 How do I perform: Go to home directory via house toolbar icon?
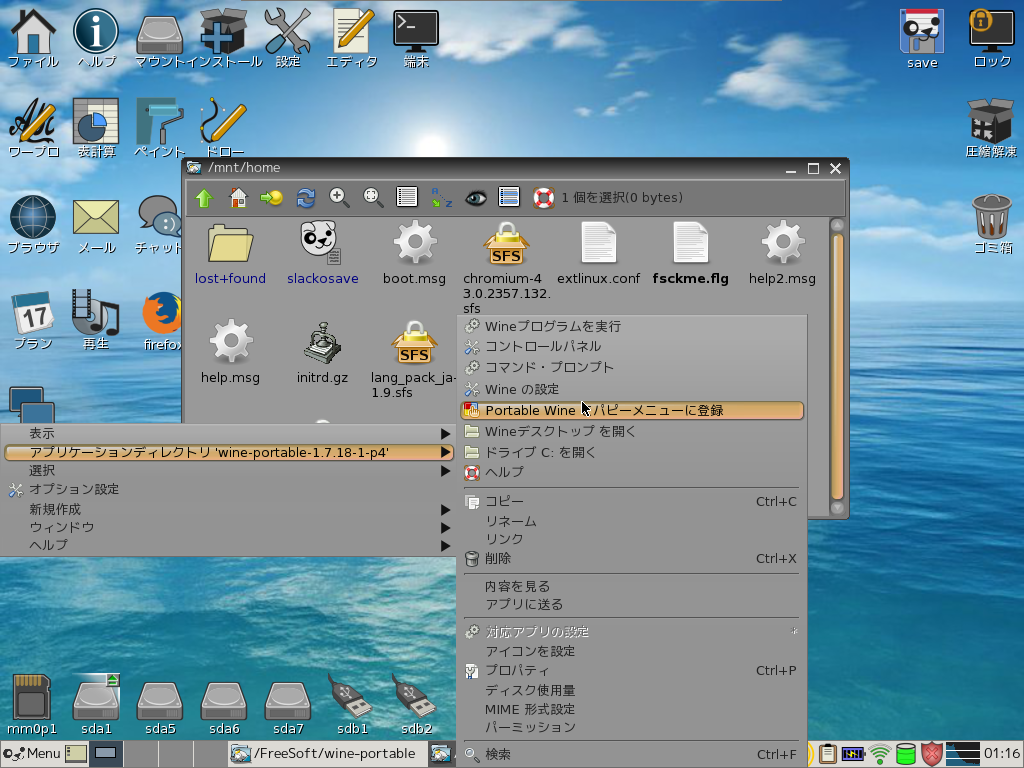(238, 198)
